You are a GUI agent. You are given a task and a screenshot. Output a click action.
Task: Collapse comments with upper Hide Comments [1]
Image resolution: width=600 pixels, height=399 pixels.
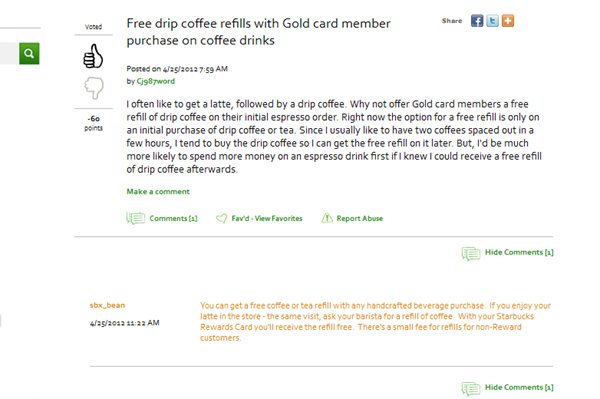(x=519, y=252)
